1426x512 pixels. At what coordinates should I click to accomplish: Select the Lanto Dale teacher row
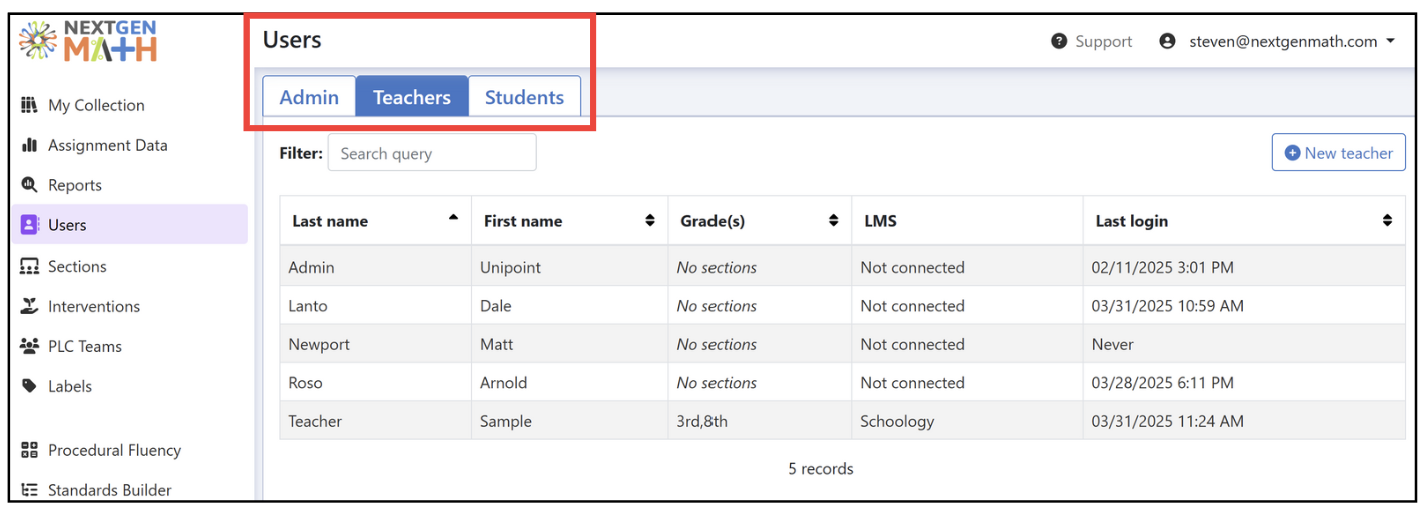tap(842, 306)
